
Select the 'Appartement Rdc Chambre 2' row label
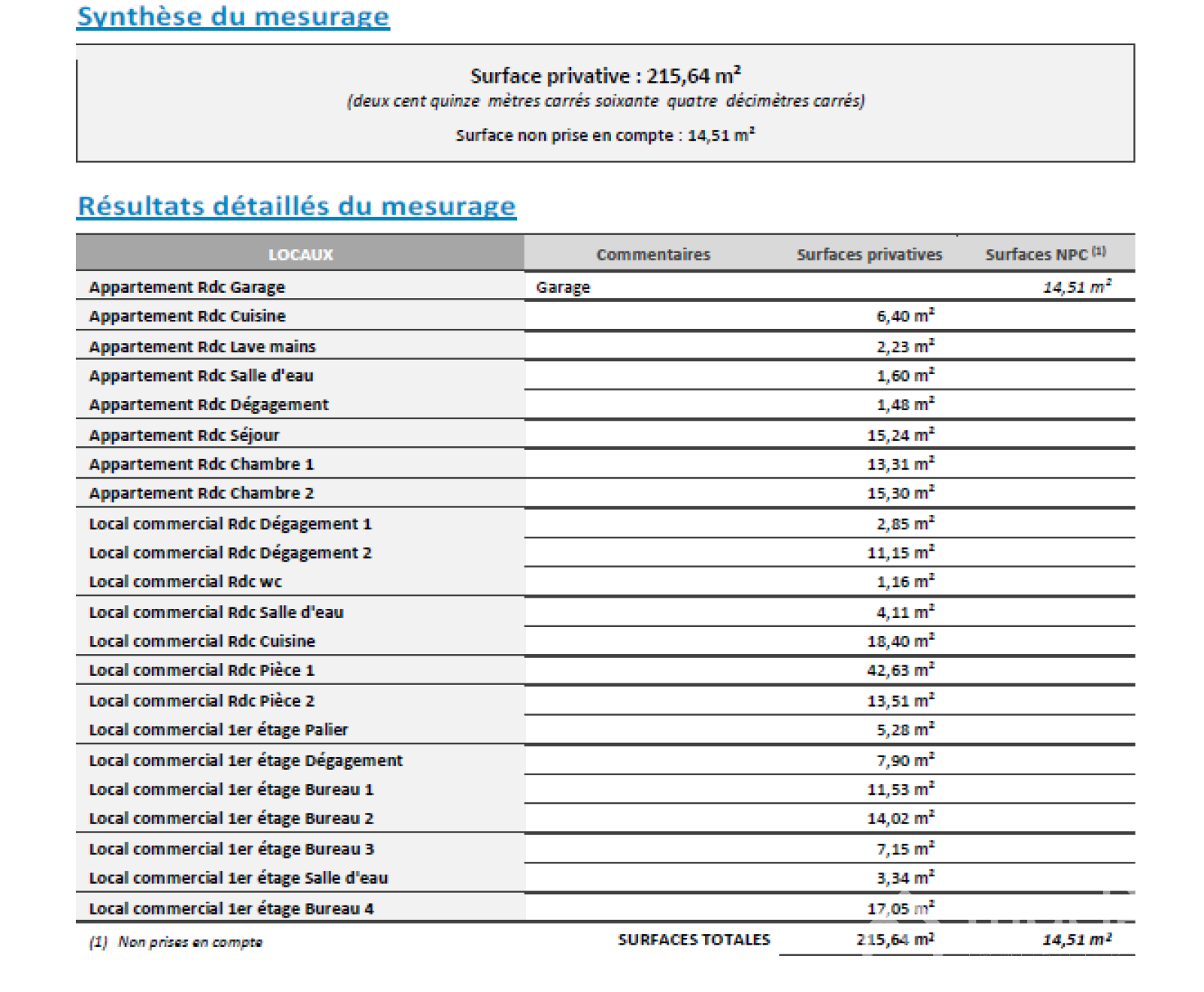tap(201, 493)
